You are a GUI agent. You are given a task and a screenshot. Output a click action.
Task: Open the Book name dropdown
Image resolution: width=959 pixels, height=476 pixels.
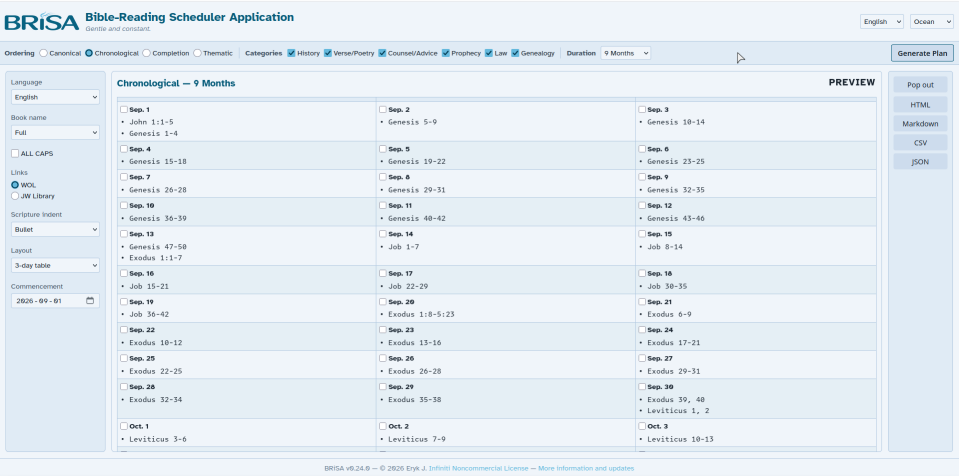[x=55, y=133]
